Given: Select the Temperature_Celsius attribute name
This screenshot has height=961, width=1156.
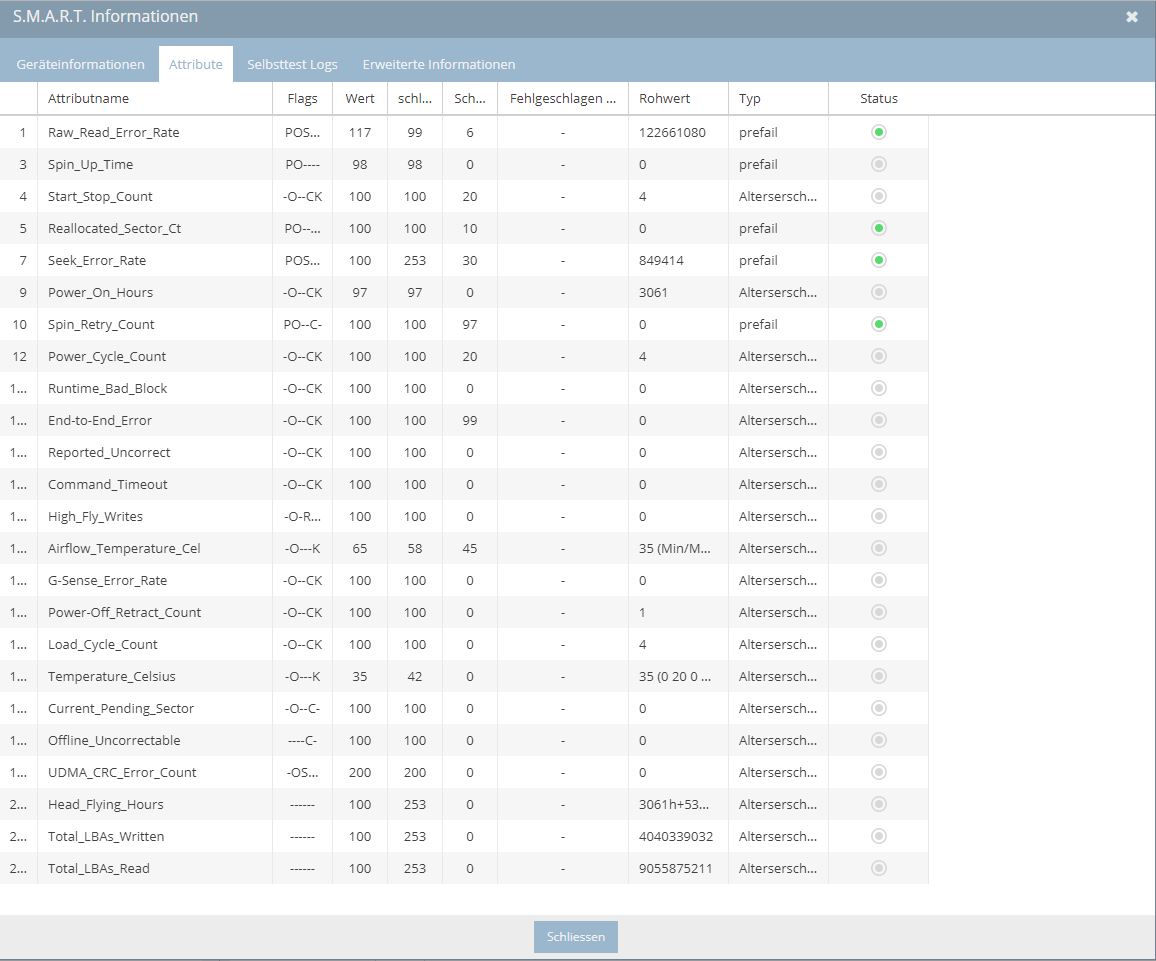Looking at the screenshot, I should coord(111,677).
